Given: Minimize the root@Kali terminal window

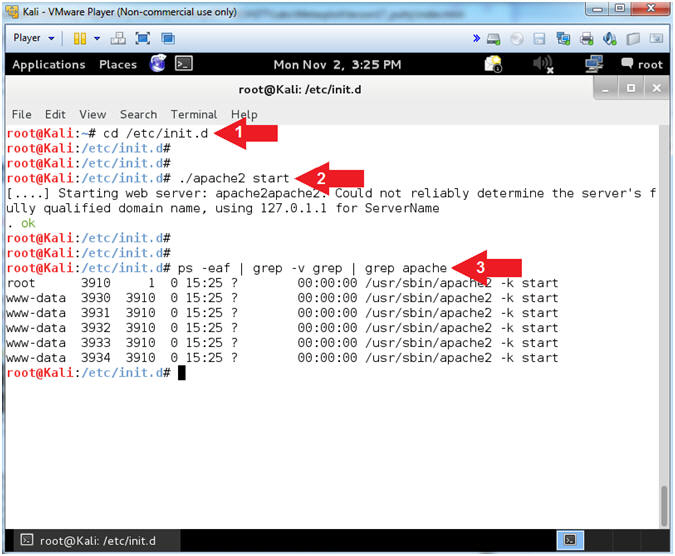Looking at the screenshot, I should pyautogui.click(x=606, y=89).
